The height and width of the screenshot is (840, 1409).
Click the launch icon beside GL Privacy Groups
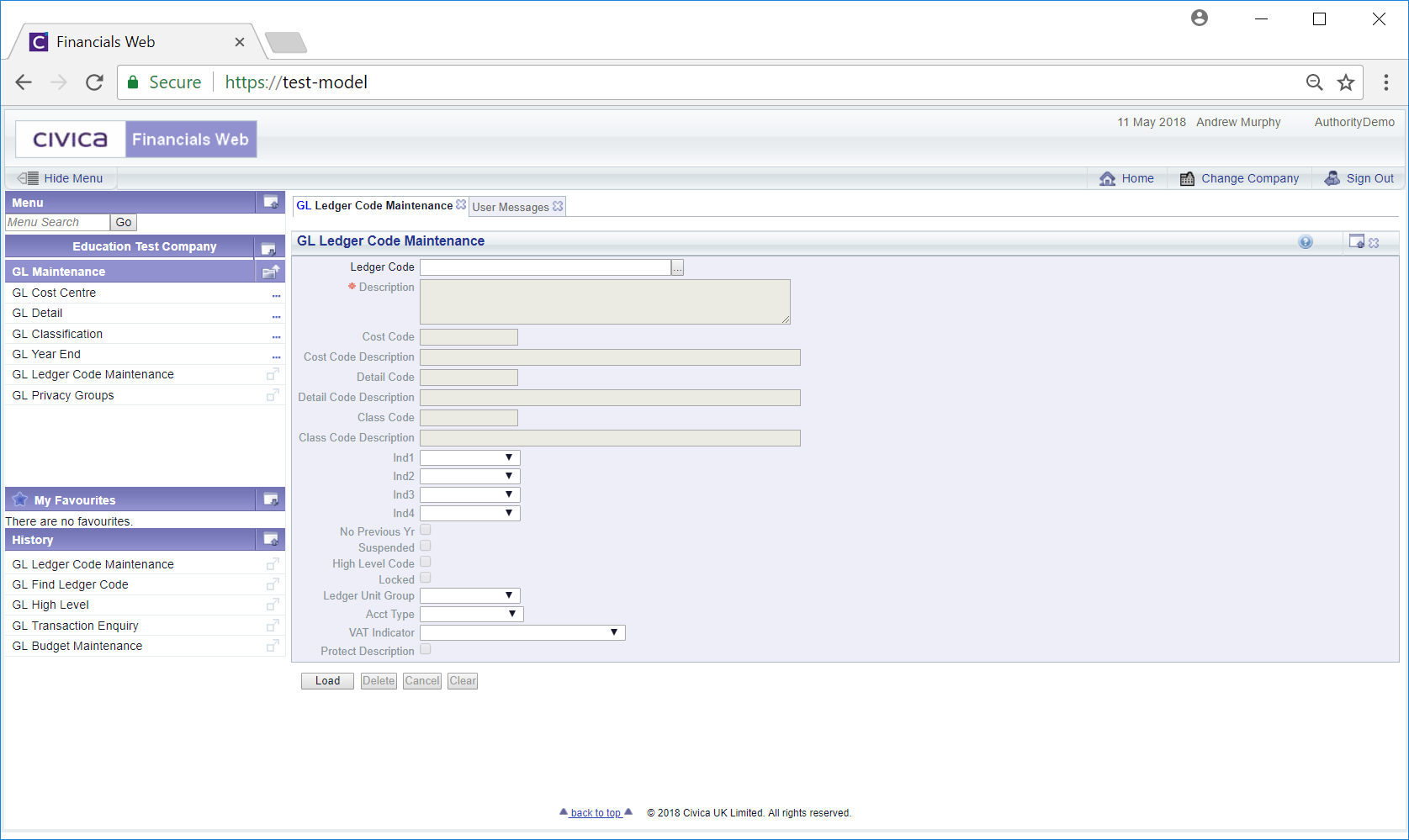(x=273, y=394)
